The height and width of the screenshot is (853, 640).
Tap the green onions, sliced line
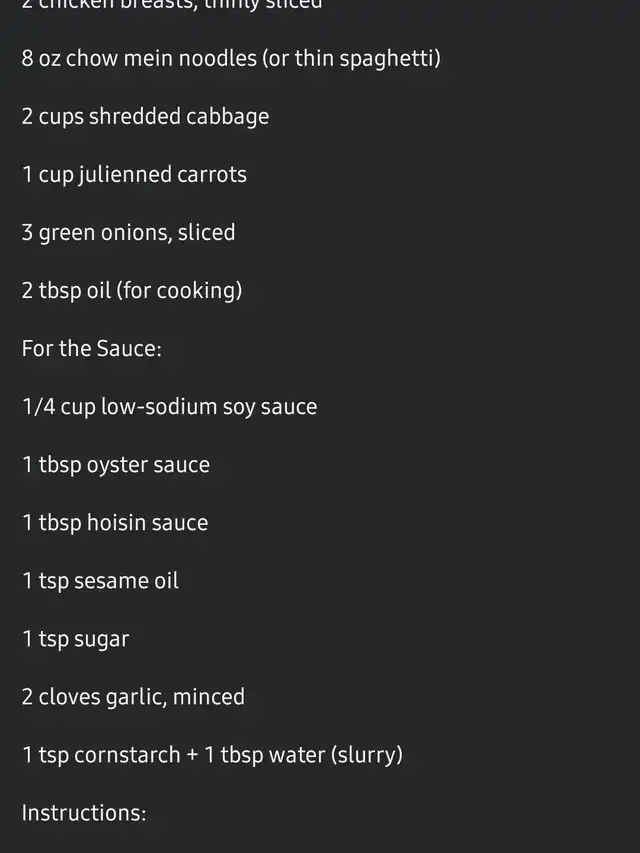click(x=128, y=233)
